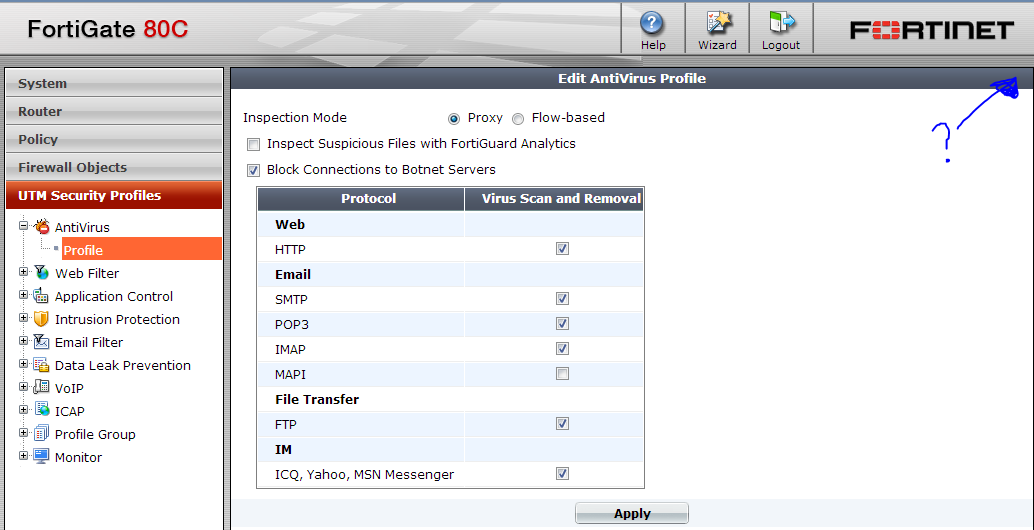Click the AntiVirus label in tree

[x=82, y=227]
